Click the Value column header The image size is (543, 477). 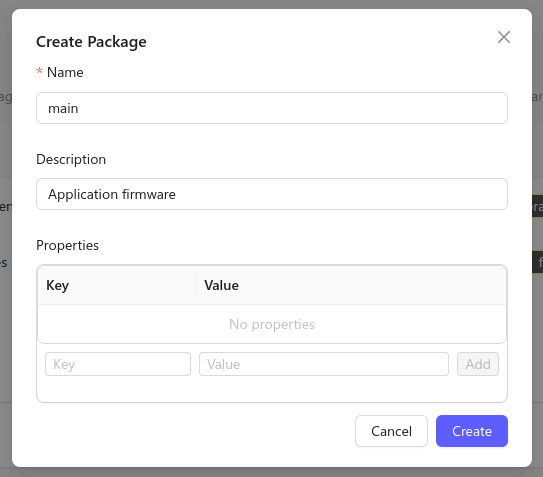(351, 285)
